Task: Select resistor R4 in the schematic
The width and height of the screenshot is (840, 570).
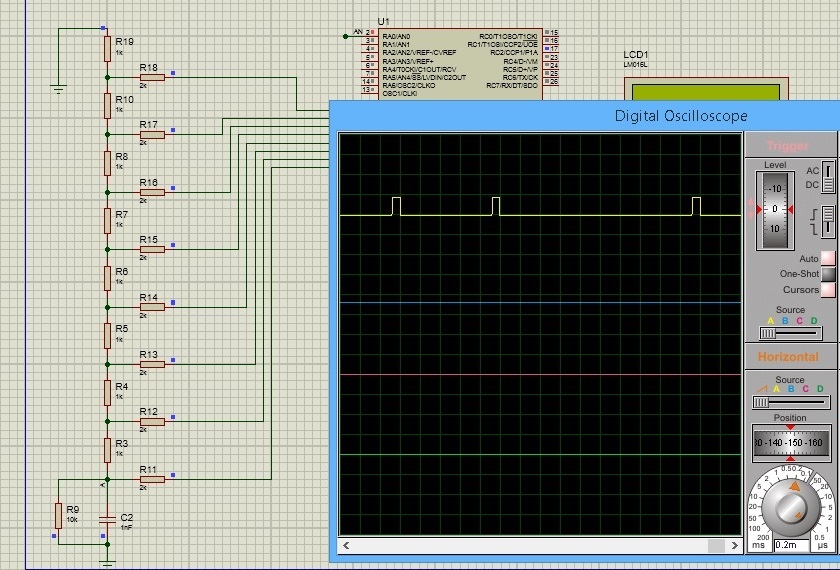Action: coord(108,393)
